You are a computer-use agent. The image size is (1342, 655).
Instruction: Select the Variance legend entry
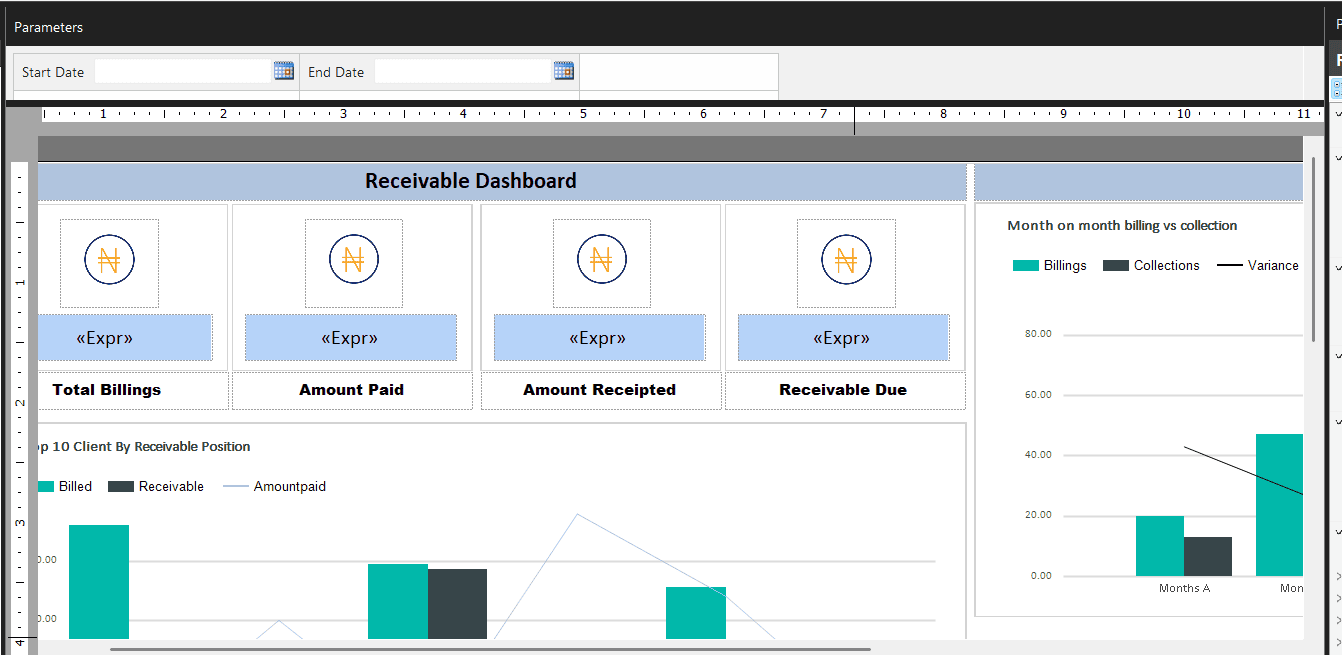tap(1258, 266)
